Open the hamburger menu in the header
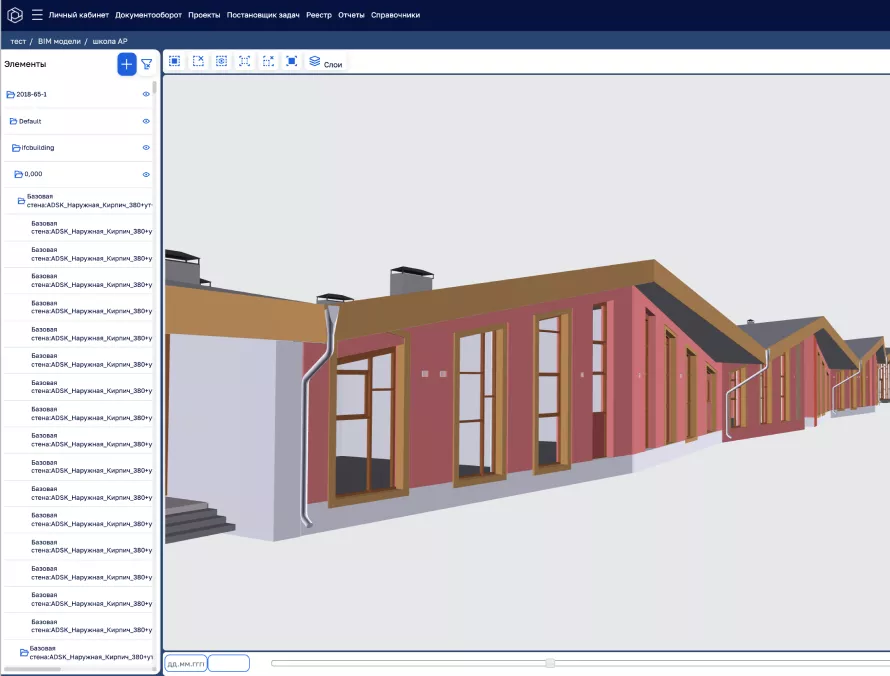890x676 pixels. [37, 15]
